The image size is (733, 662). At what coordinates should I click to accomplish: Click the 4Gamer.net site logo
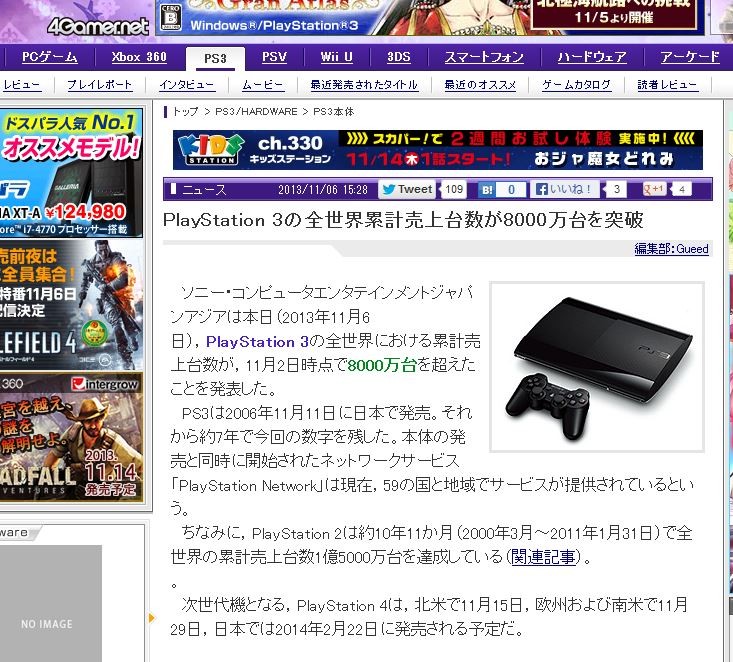point(98,27)
